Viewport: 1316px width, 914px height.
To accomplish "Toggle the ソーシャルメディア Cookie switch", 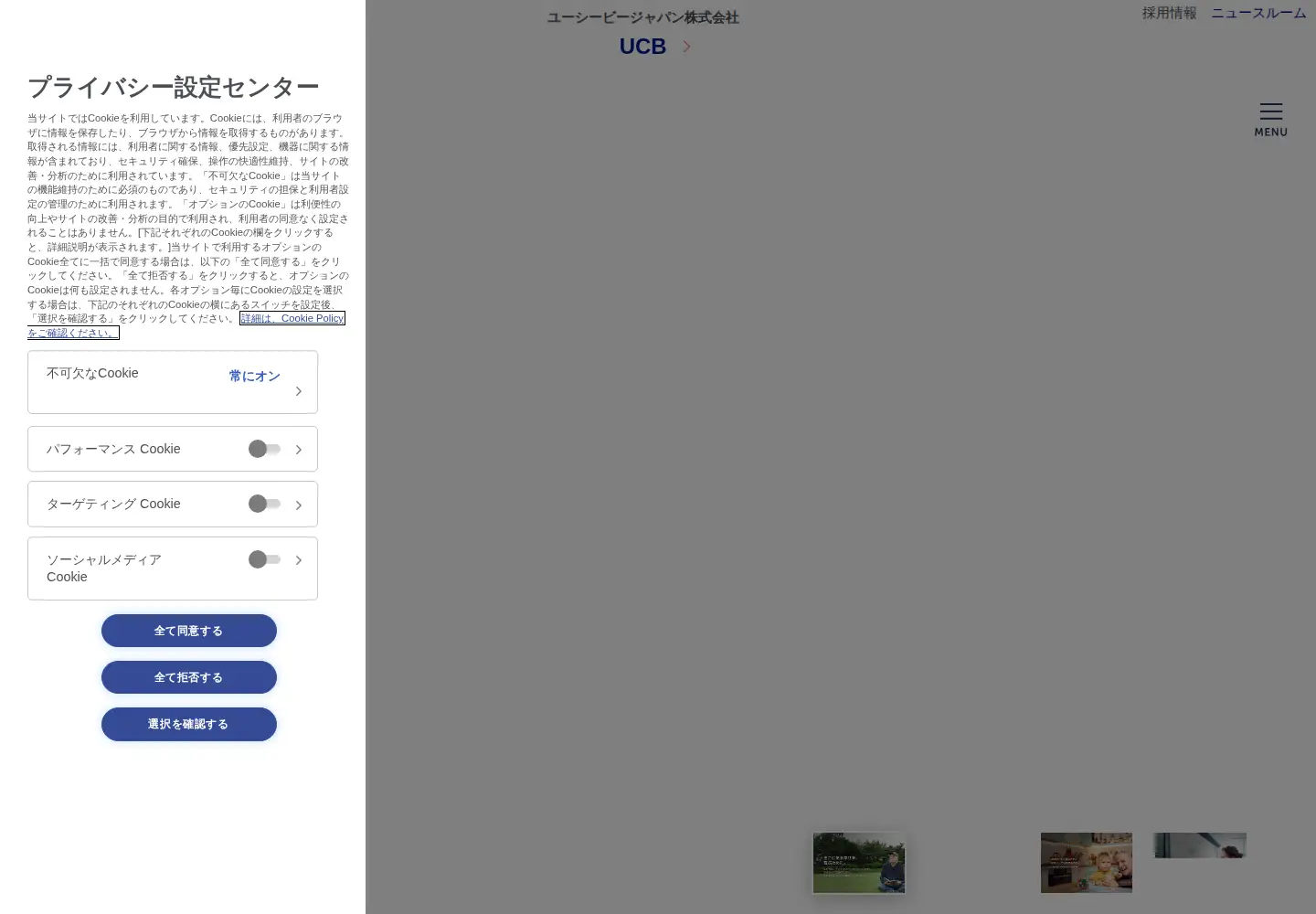I will pos(265,559).
